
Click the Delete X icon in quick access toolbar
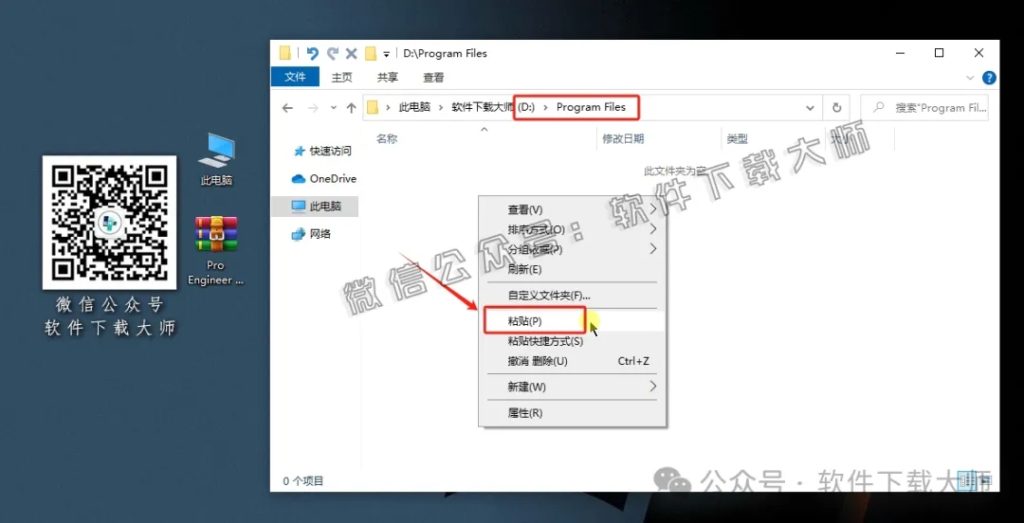(351, 54)
